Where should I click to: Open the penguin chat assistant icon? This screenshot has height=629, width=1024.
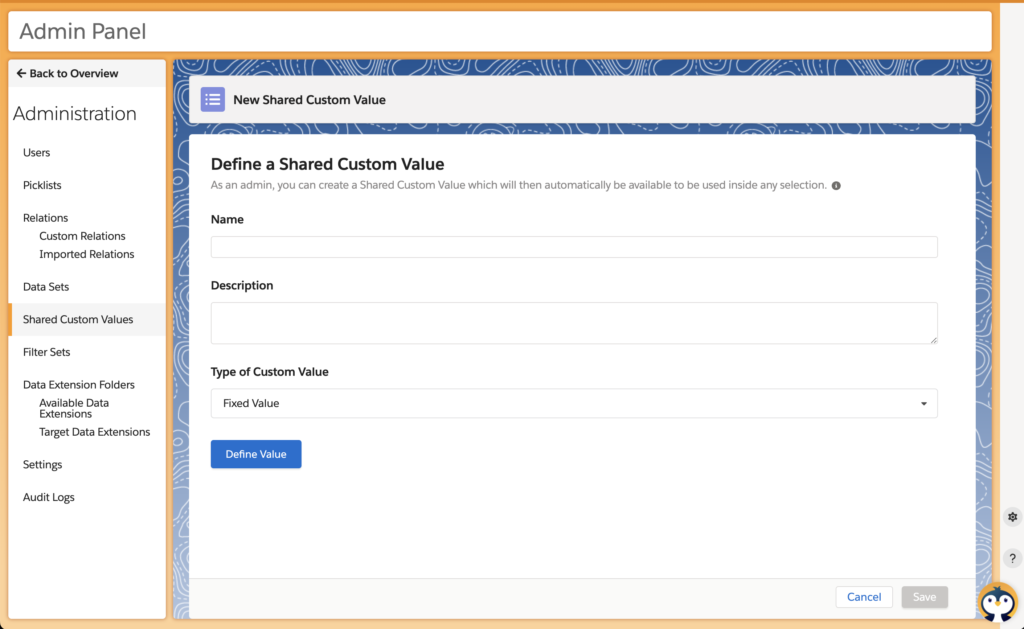996,603
